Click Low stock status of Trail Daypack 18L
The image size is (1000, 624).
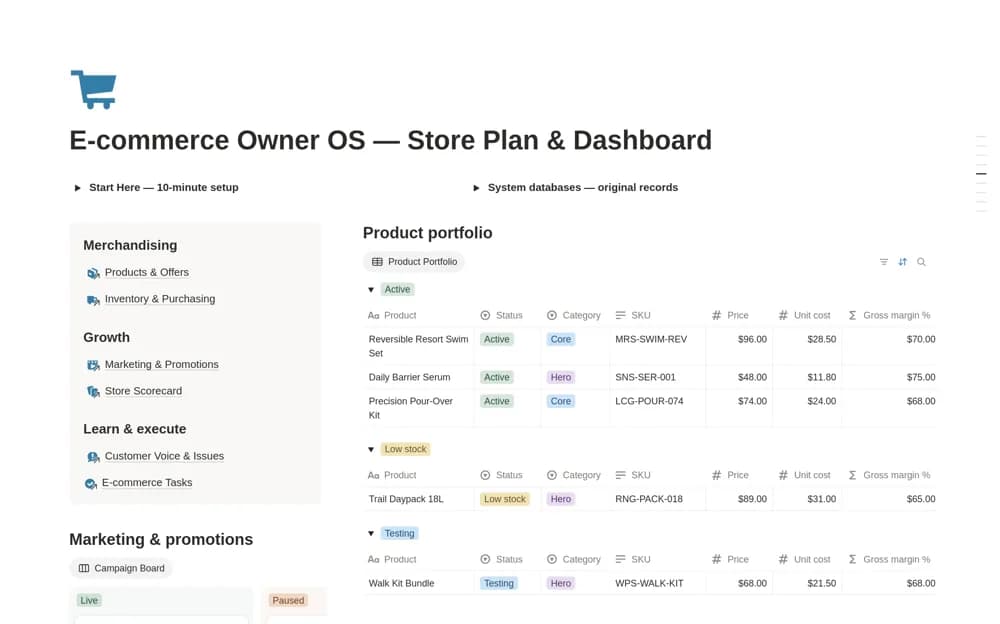coord(504,500)
